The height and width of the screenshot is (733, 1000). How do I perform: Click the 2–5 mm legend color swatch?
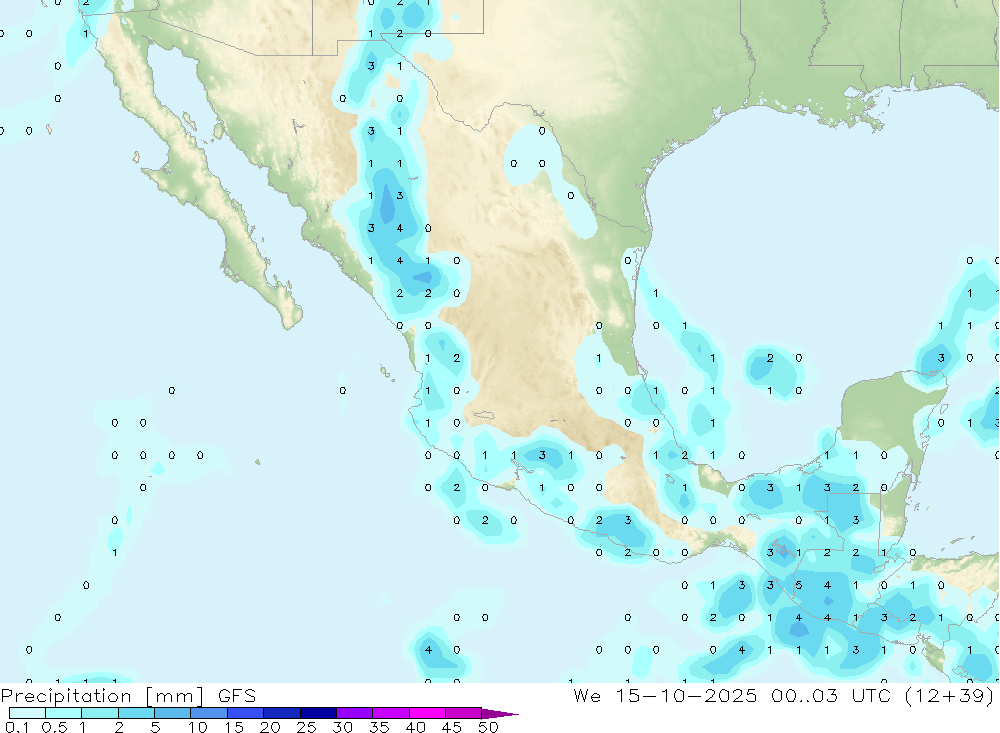pos(136,713)
